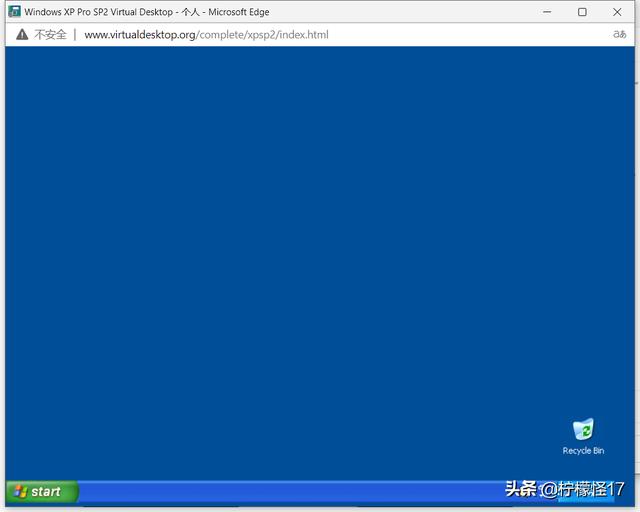The height and width of the screenshot is (512, 640).
Task: Click the not-secure warning triangle icon
Action: click(x=22, y=35)
